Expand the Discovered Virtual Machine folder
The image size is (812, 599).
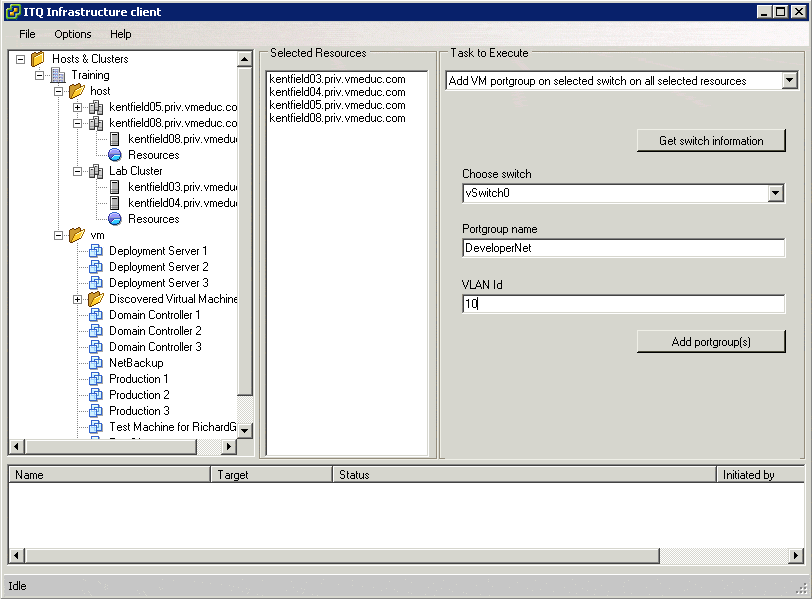[78, 299]
